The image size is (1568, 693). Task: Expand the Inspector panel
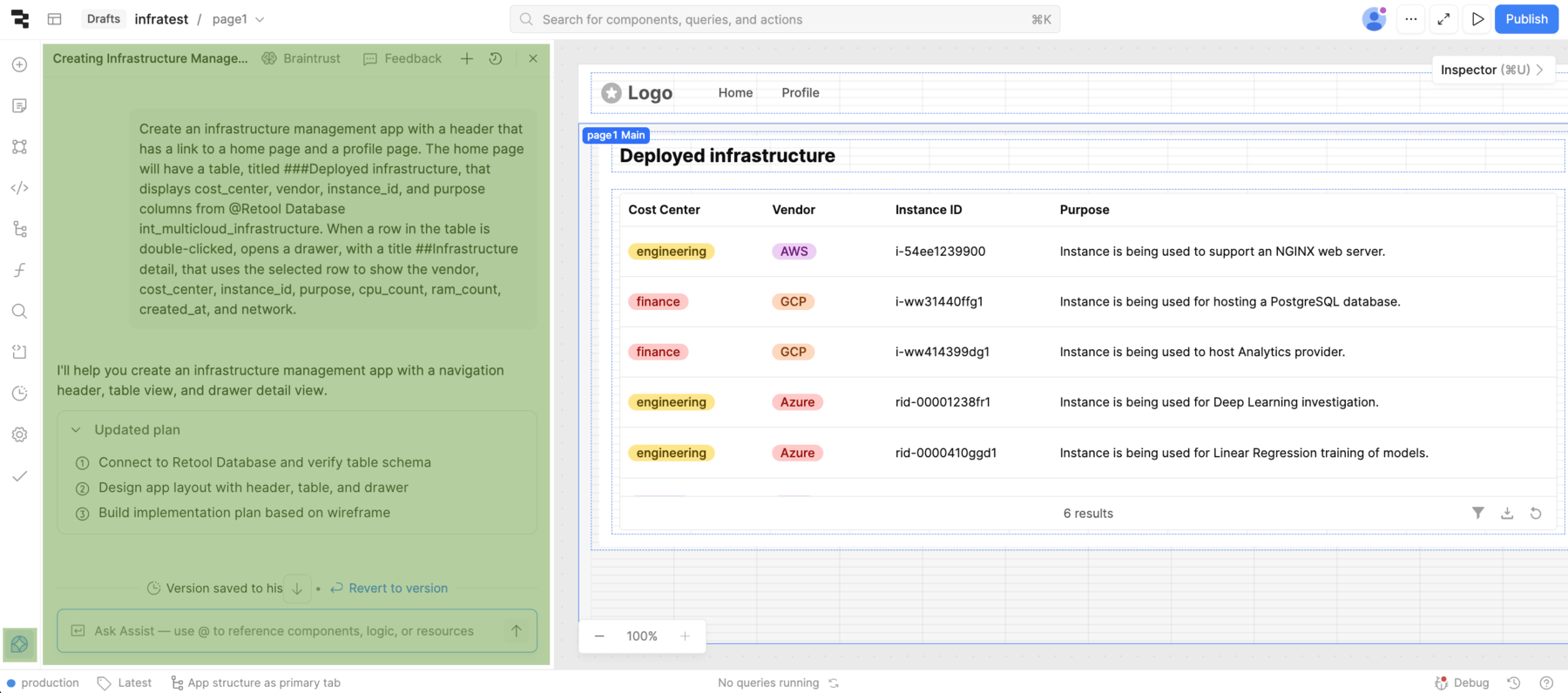point(1491,70)
